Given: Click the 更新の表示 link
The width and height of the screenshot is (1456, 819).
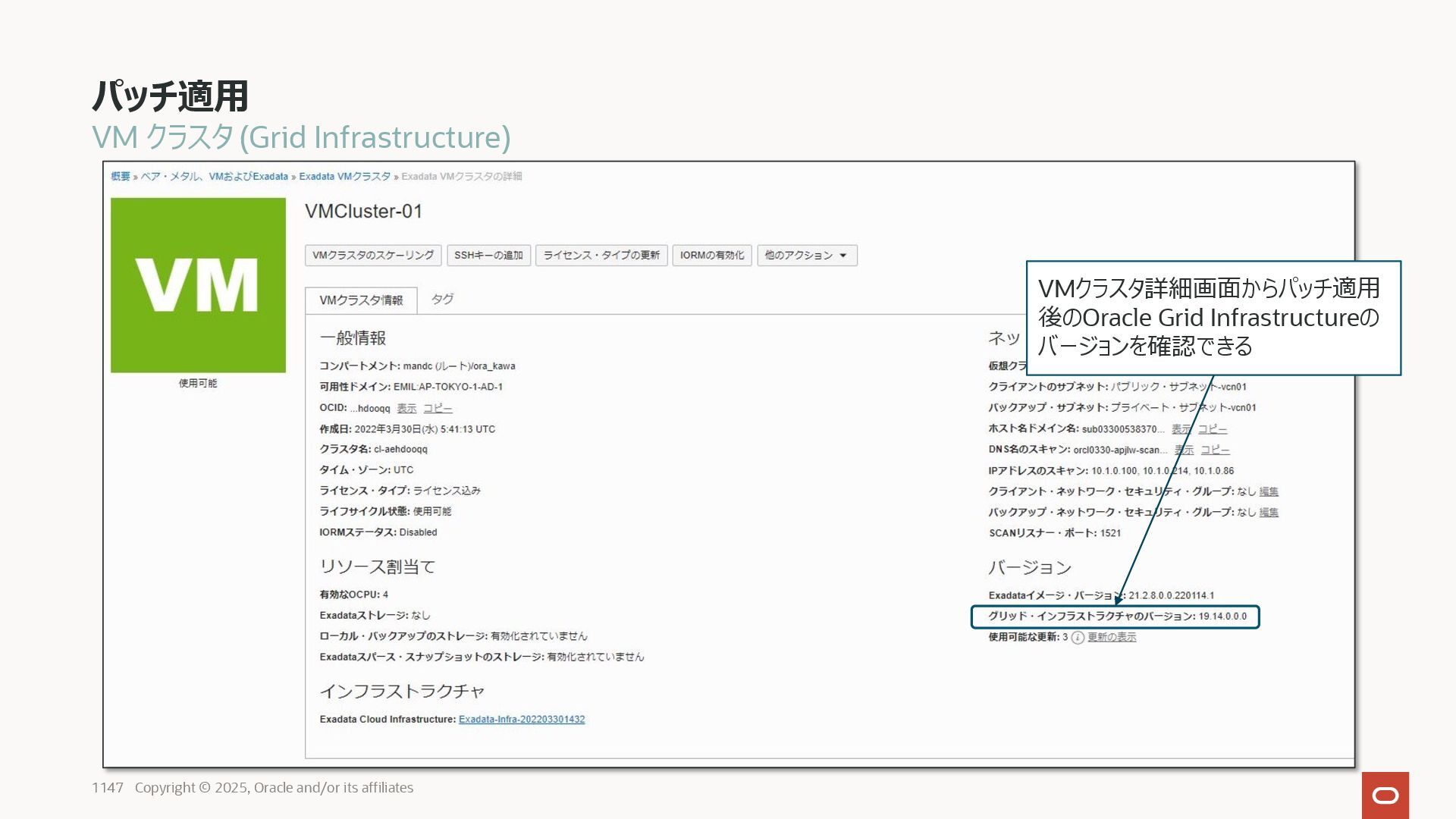Looking at the screenshot, I should pyautogui.click(x=1111, y=638).
